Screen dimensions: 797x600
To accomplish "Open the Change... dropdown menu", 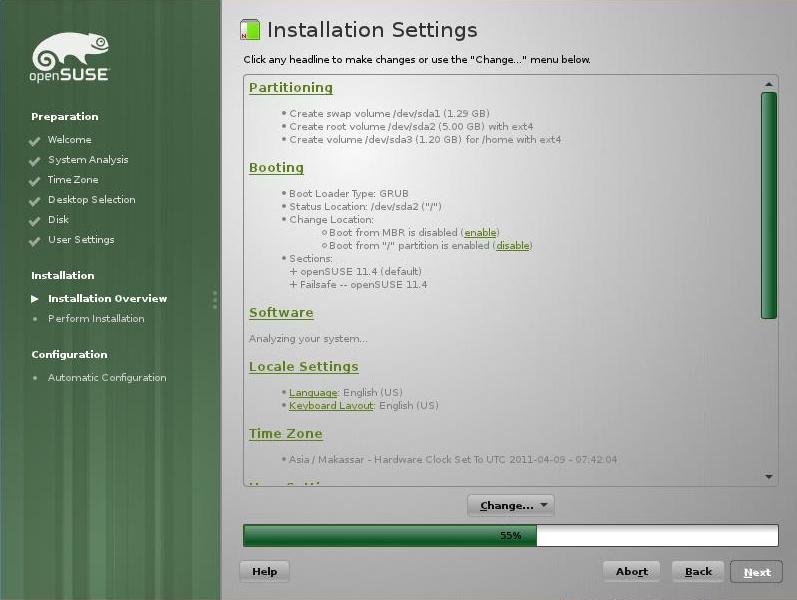I will coord(511,505).
